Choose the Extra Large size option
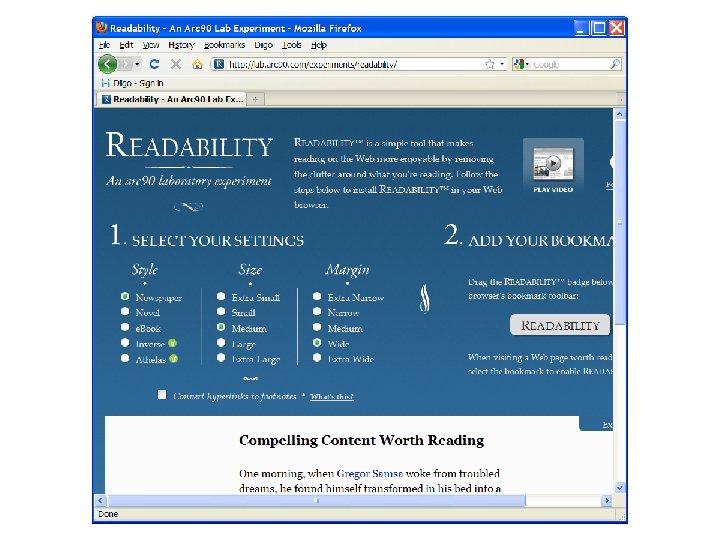Viewport: 720px width, 540px height. [221, 358]
